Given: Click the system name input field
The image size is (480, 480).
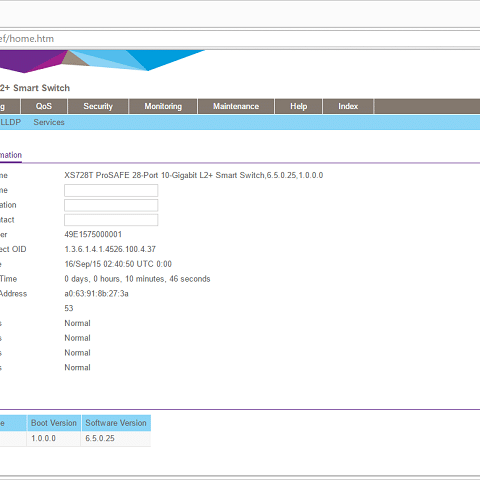Looking at the screenshot, I should (111, 190).
